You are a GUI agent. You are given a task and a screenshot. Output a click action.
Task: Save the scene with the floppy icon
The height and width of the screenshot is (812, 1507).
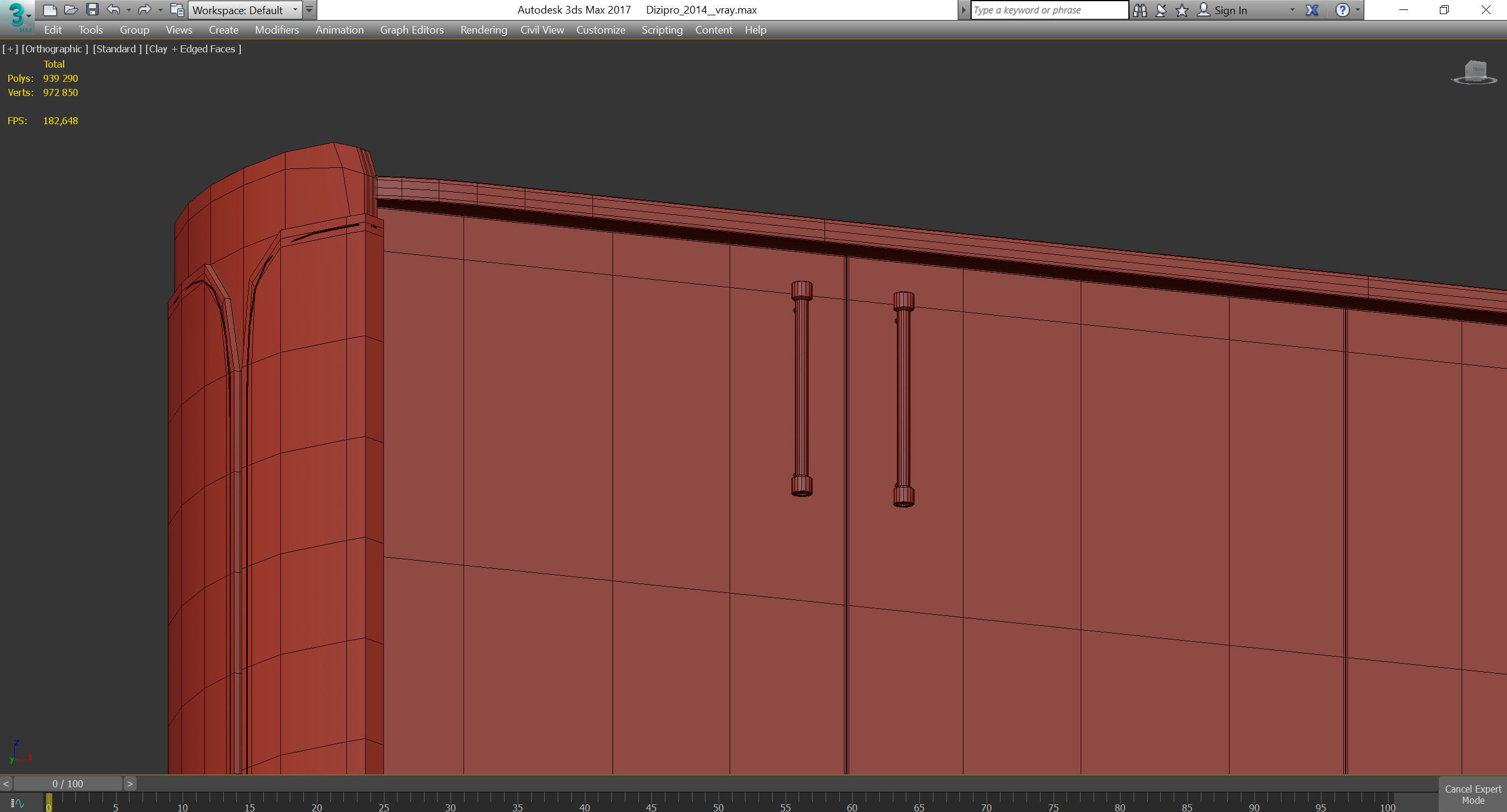coord(92,10)
